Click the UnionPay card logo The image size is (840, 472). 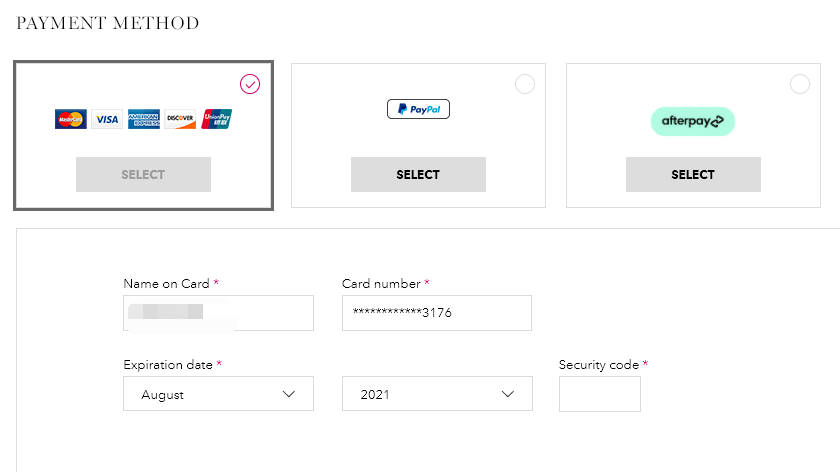tap(216, 119)
